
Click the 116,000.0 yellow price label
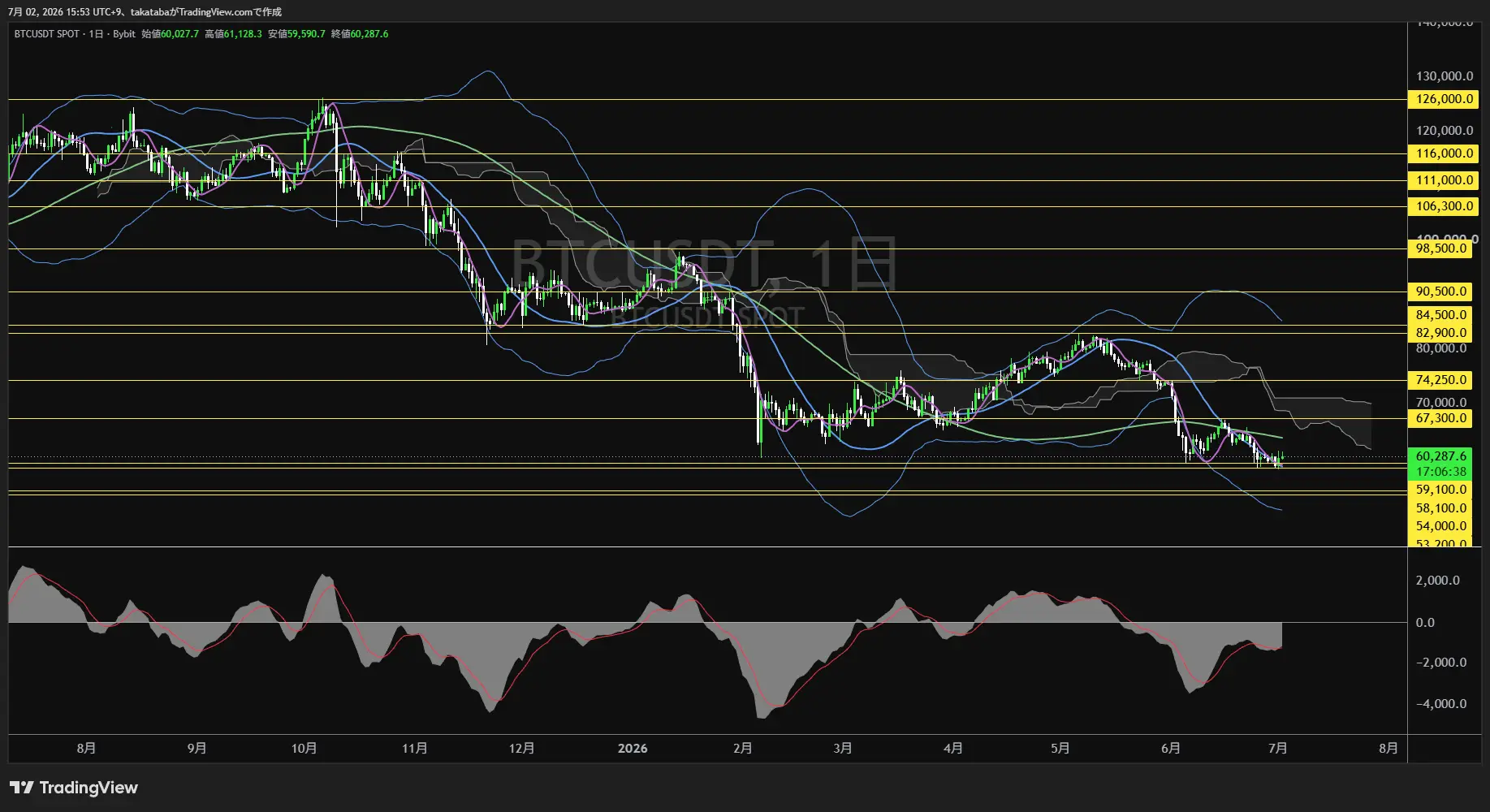1444,153
